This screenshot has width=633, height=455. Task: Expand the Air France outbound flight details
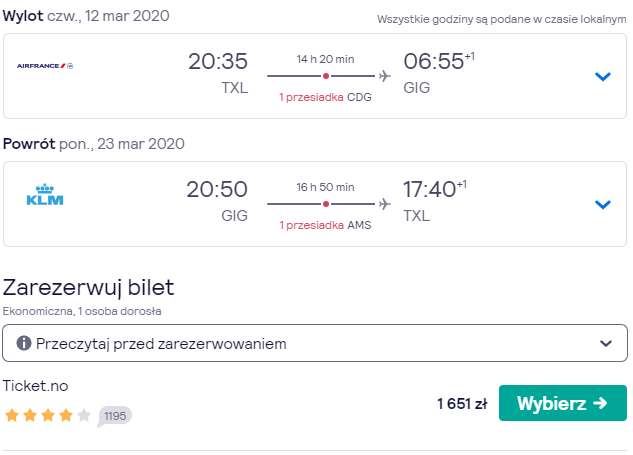pos(603,76)
